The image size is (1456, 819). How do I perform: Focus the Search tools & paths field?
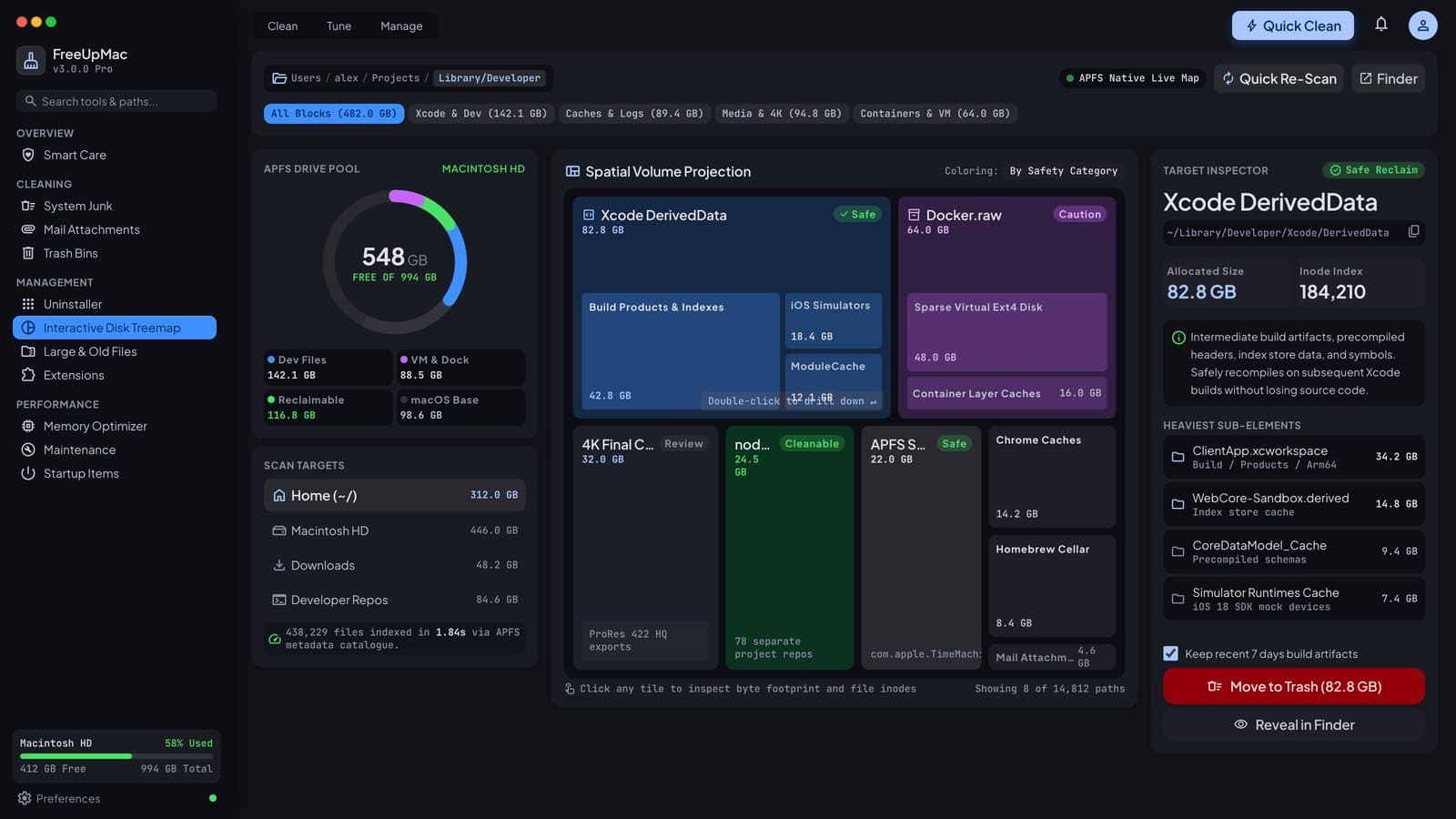116,101
